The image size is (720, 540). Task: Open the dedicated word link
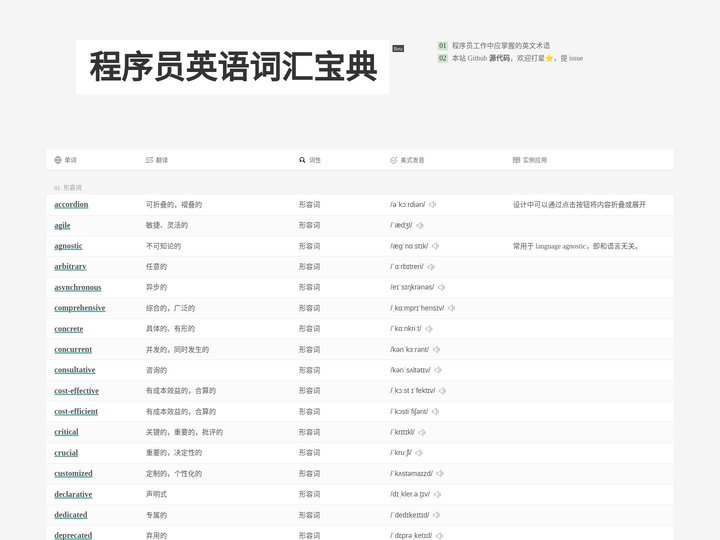71,515
